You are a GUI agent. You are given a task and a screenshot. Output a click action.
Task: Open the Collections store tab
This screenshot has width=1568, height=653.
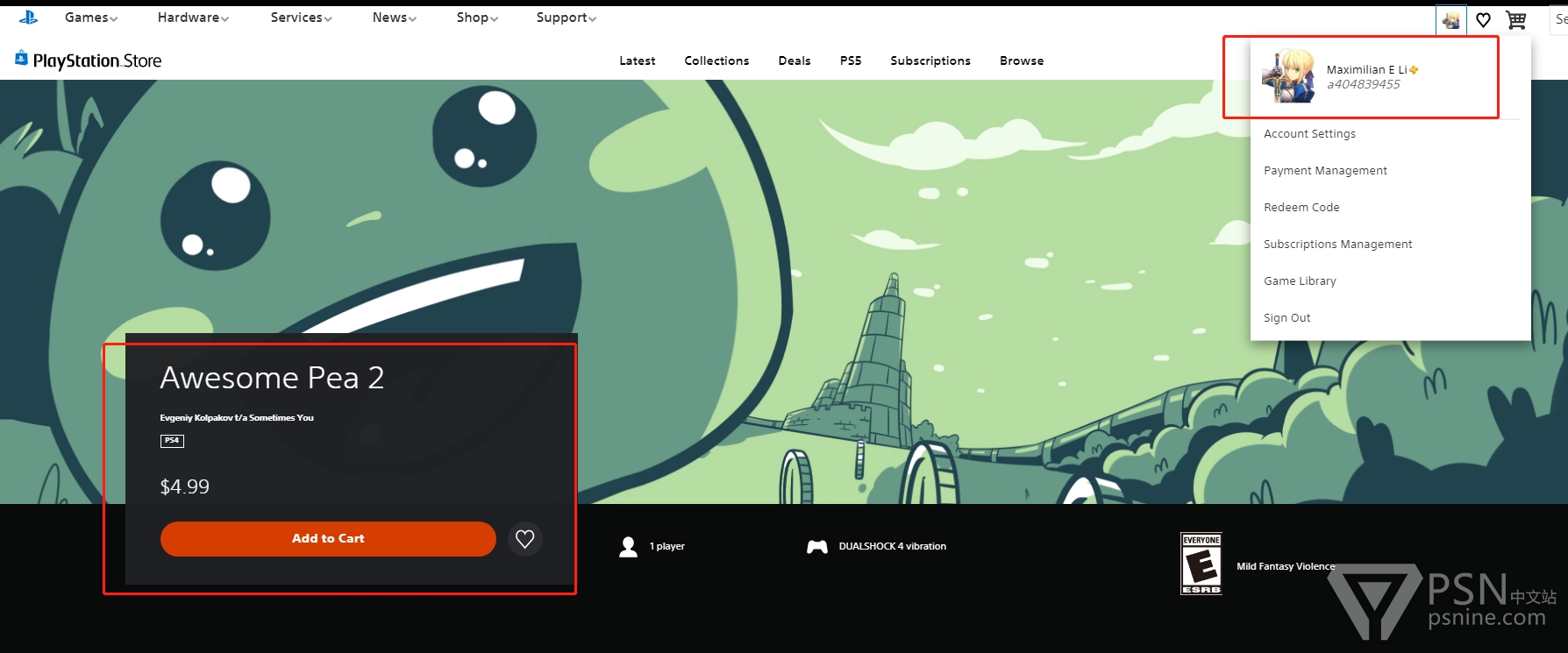click(716, 60)
